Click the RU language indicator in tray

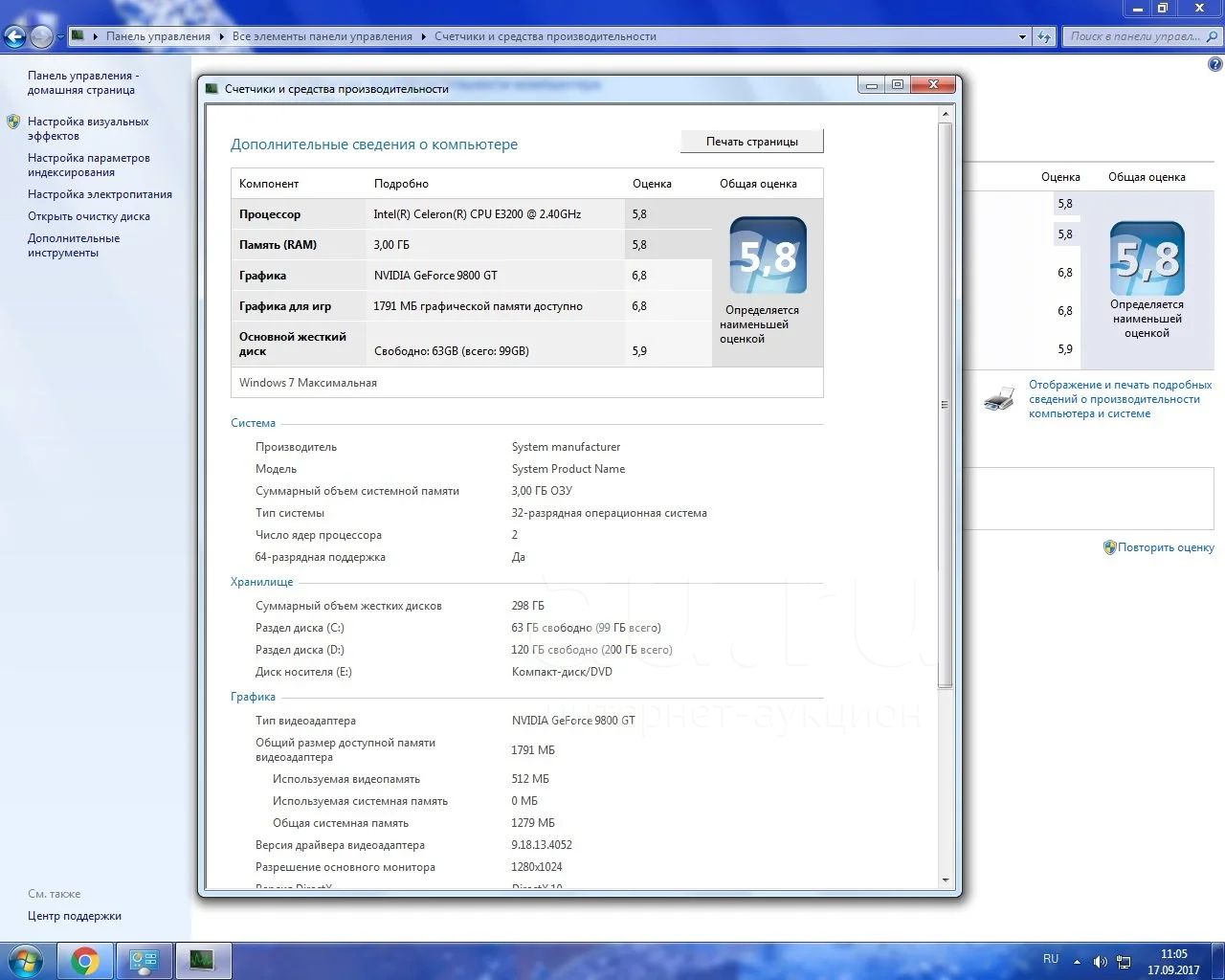[1051, 959]
